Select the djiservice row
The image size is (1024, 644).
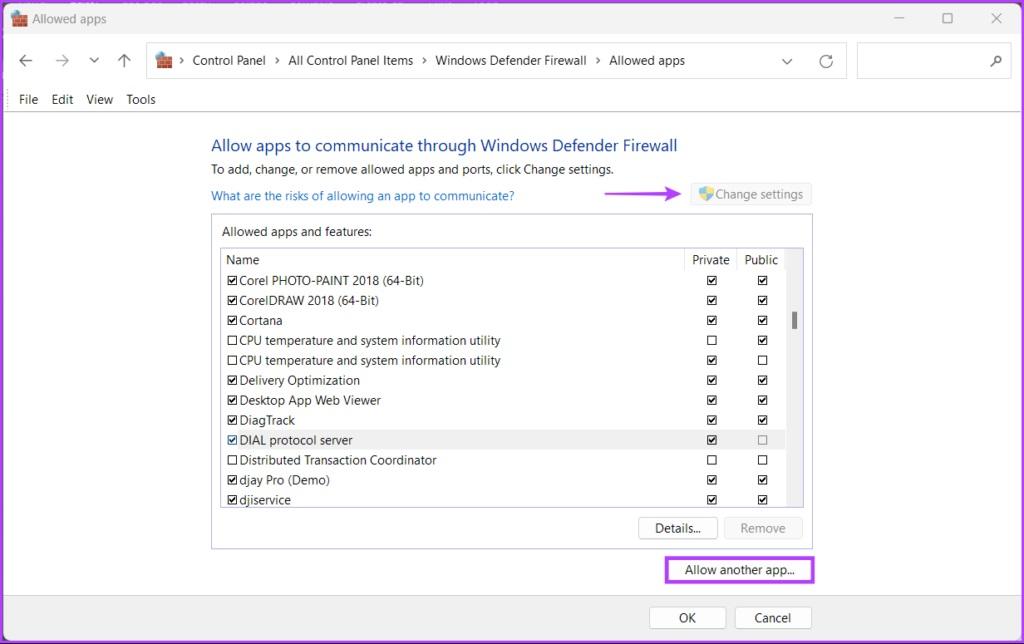point(503,500)
